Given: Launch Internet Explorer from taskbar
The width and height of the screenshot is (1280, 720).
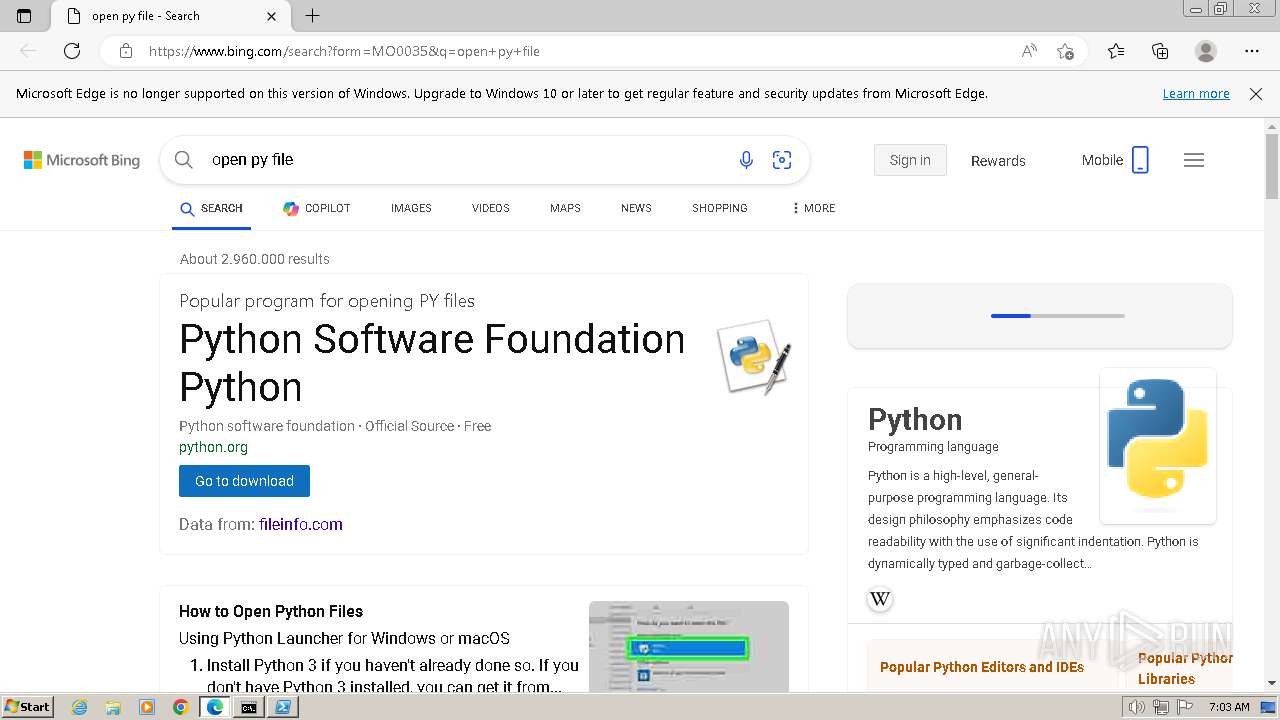Looking at the screenshot, I should click(x=80, y=707).
